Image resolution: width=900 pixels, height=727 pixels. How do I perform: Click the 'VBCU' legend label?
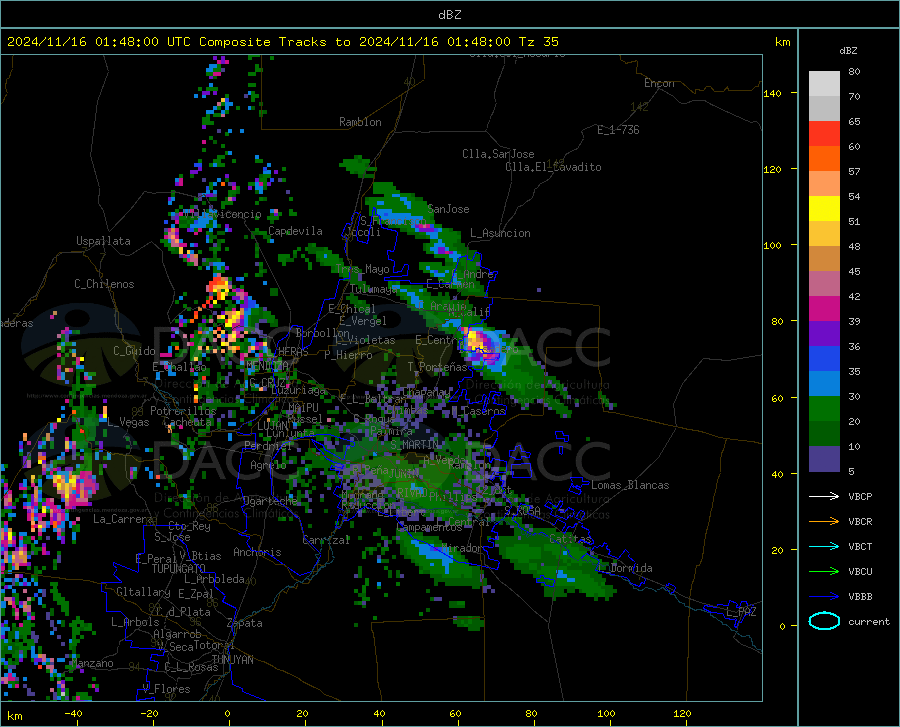(860, 572)
